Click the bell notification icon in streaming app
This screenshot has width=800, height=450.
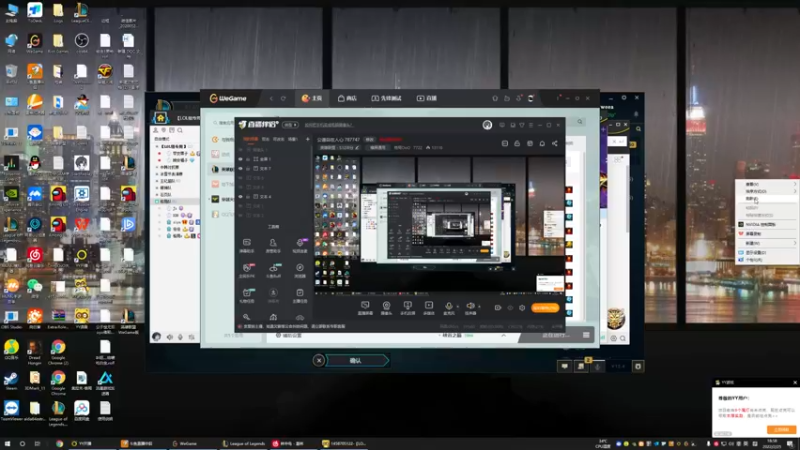542,143
